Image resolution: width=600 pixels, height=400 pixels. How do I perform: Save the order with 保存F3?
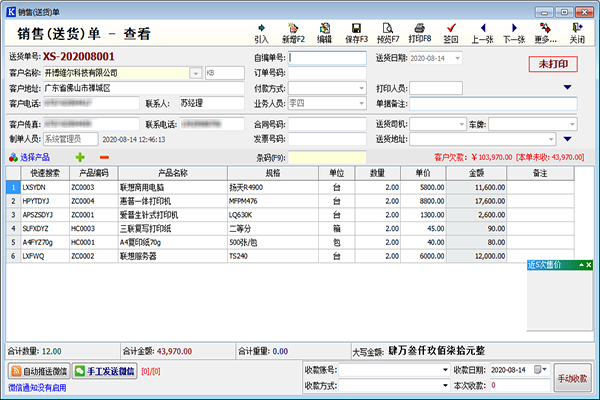356,33
